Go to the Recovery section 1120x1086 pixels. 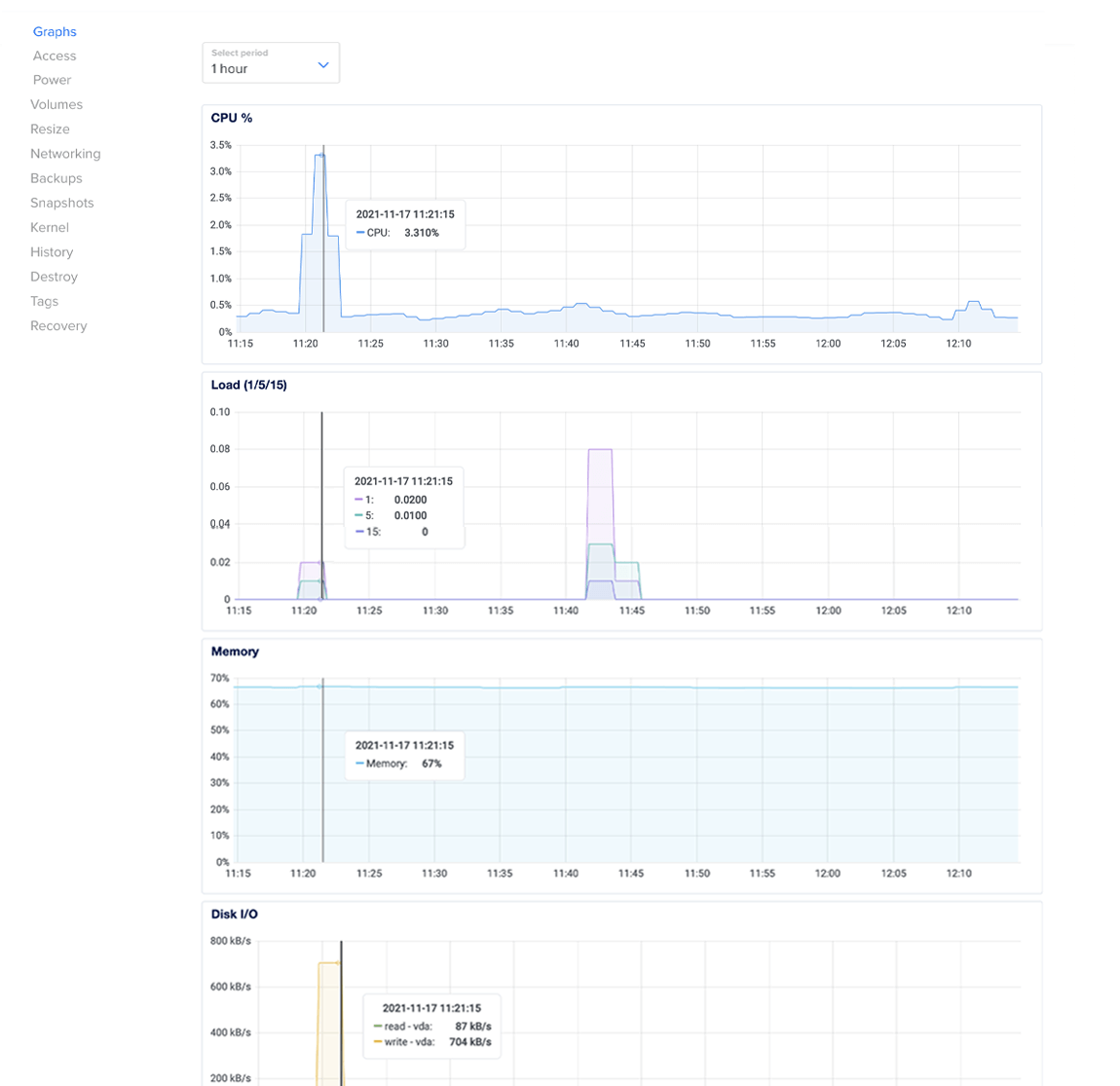pyautogui.click(x=58, y=325)
